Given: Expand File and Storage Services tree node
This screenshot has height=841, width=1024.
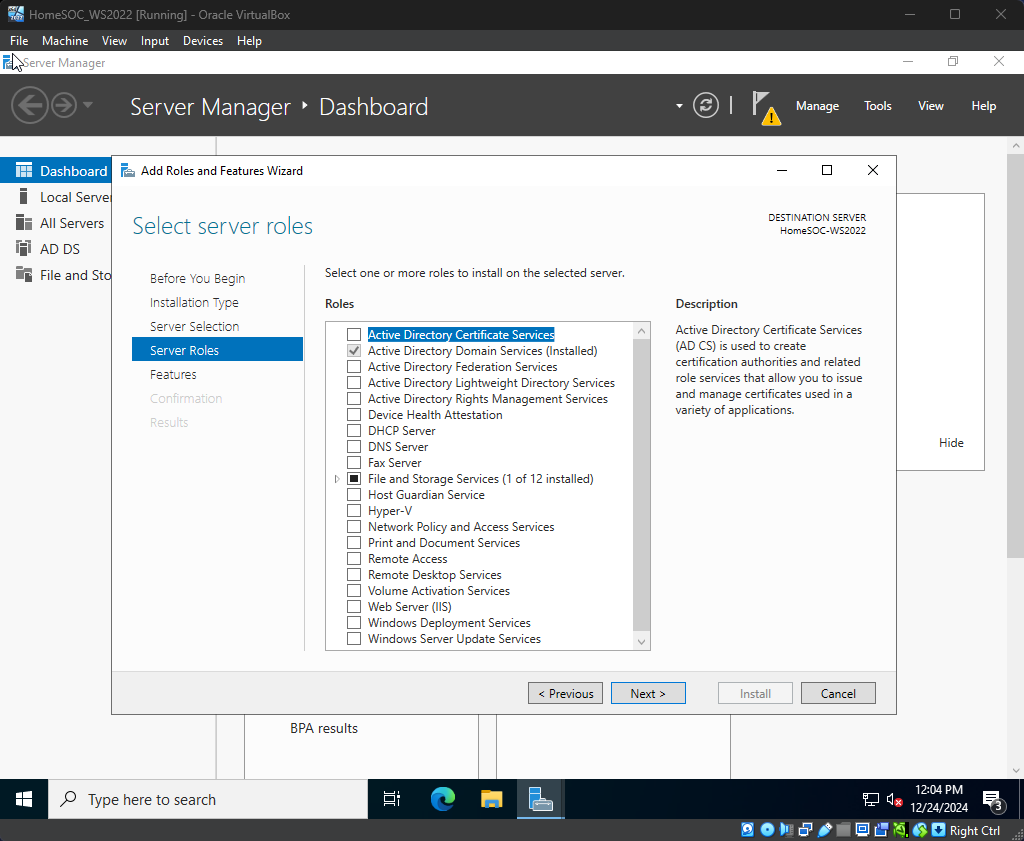Looking at the screenshot, I should tap(338, 479).
